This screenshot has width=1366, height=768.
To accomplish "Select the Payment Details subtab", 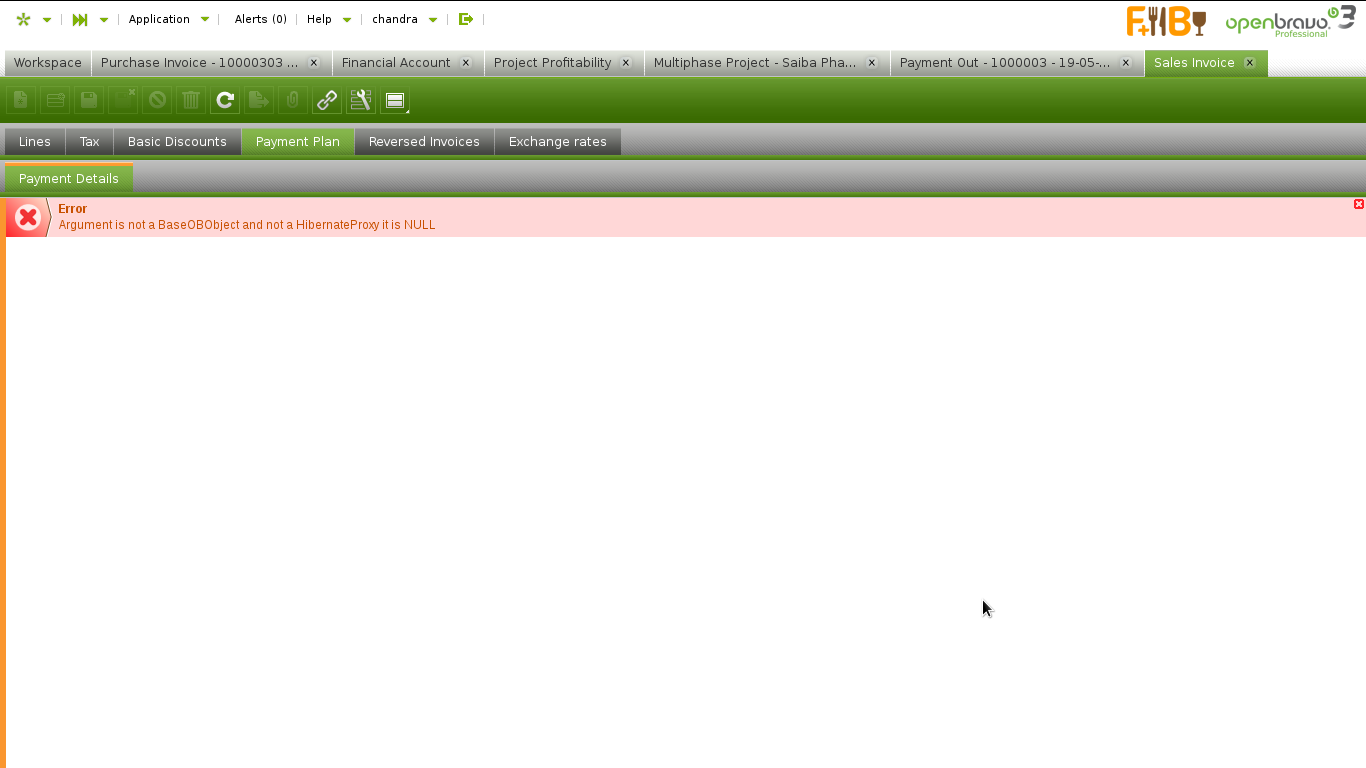I will point(69,178).
